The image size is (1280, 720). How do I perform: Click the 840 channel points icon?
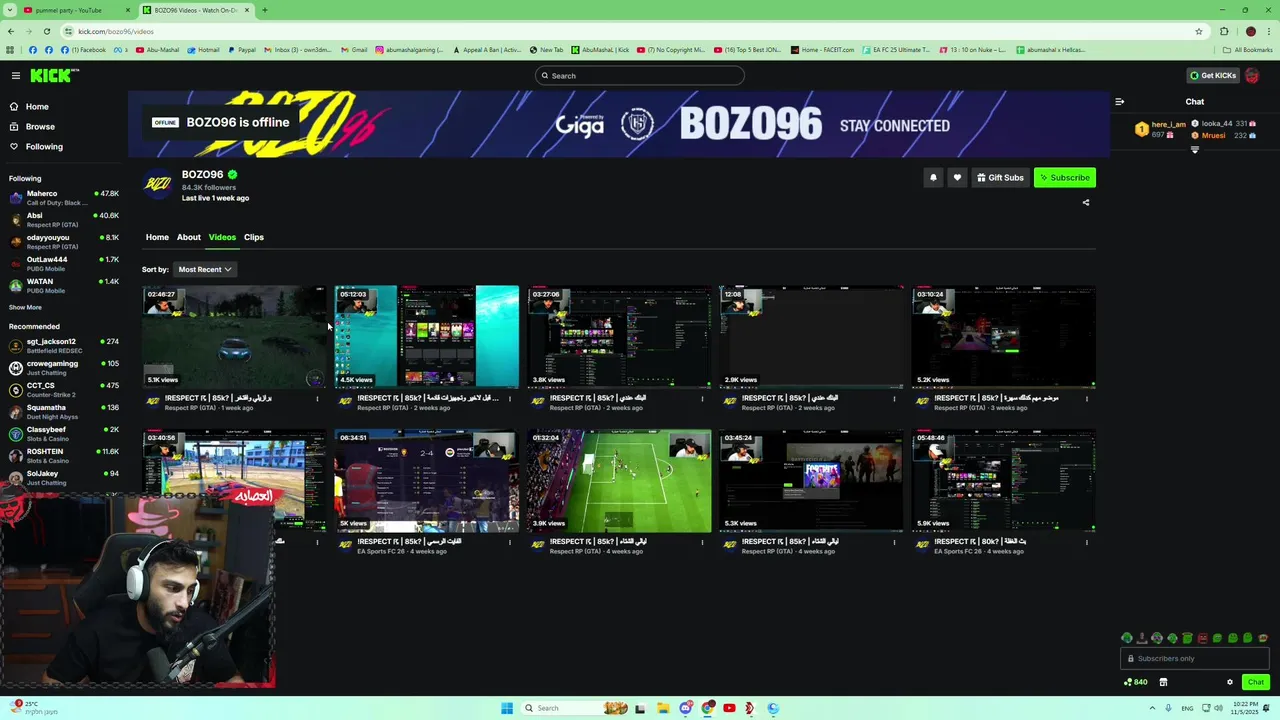click(x=1135, y=682)
